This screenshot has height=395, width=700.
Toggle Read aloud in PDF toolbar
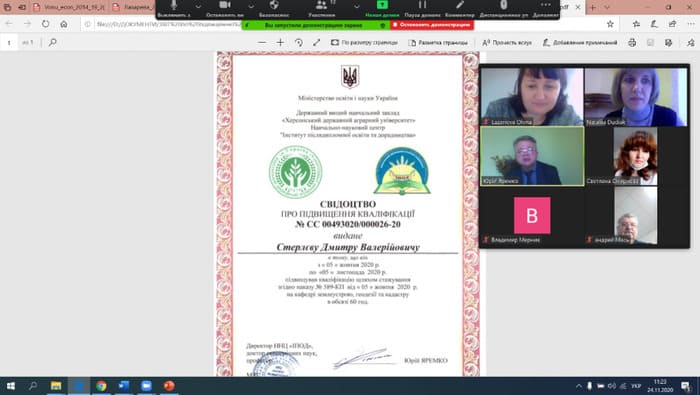507,42
